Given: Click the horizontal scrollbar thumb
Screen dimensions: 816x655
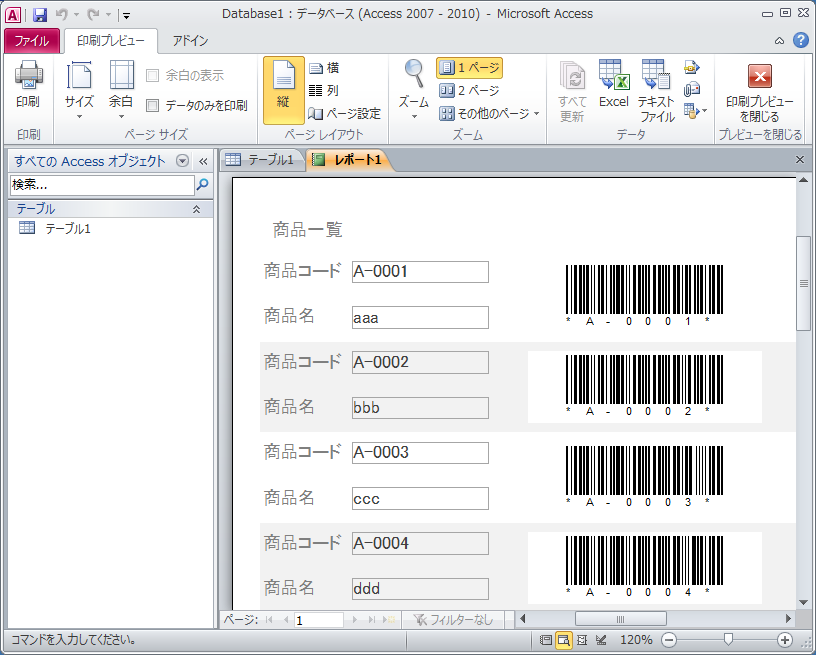Looking at the screenshot, I should pyautogui.click(x=620, y=619).
